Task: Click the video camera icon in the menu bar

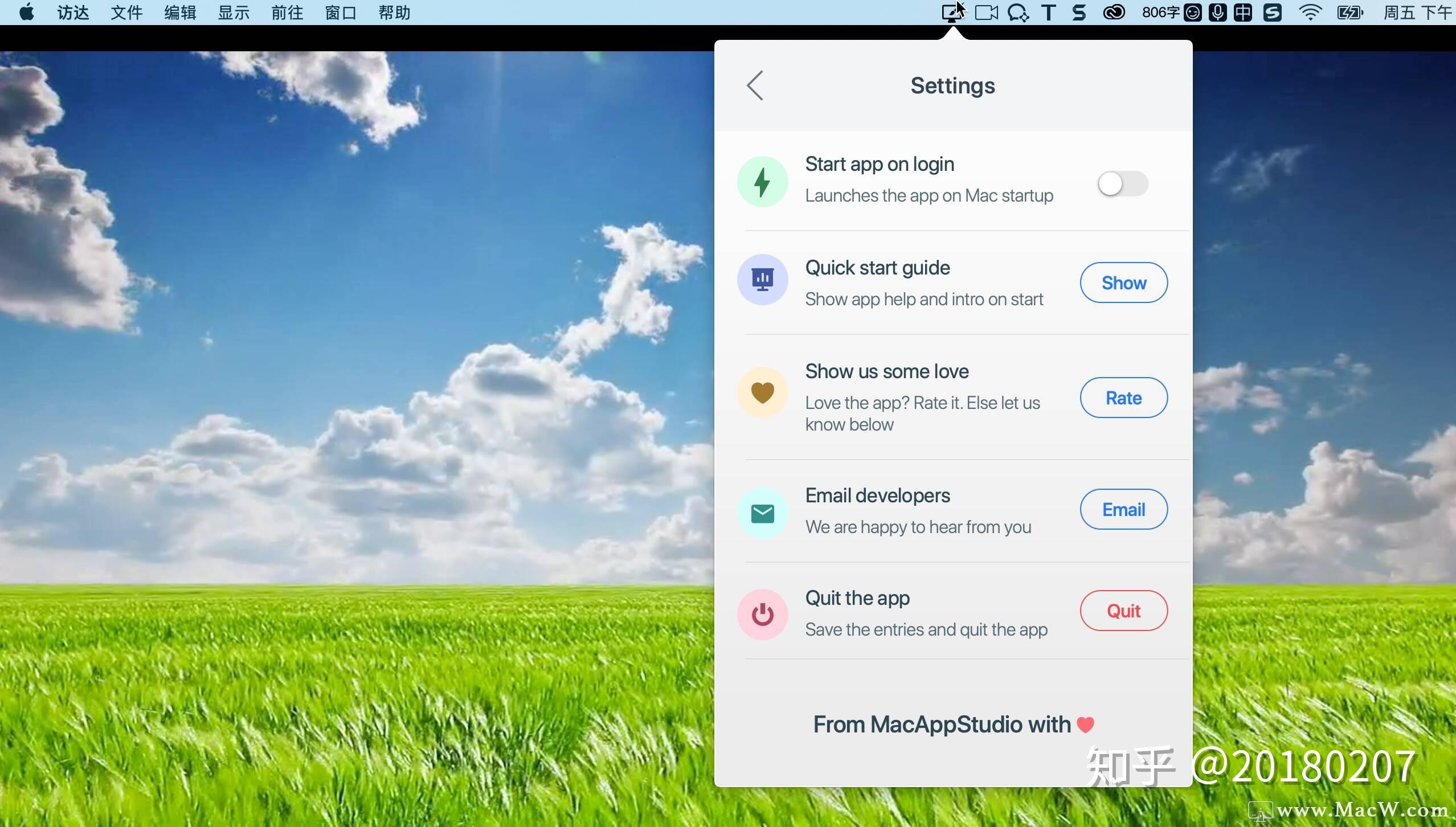Action: click(985, 12)
